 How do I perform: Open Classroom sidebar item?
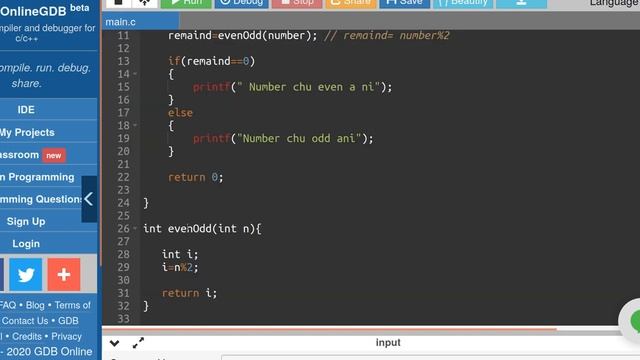coord(20,155)
